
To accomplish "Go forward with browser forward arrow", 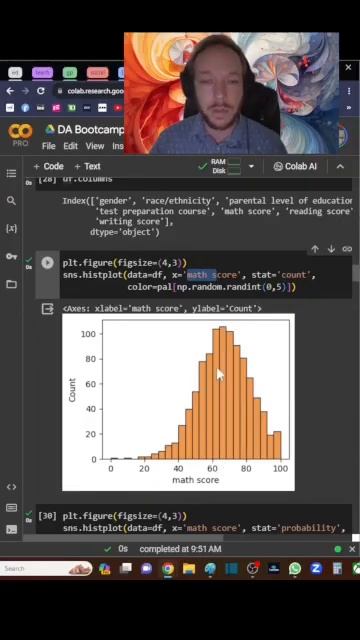I will click(x=25, y=91).
